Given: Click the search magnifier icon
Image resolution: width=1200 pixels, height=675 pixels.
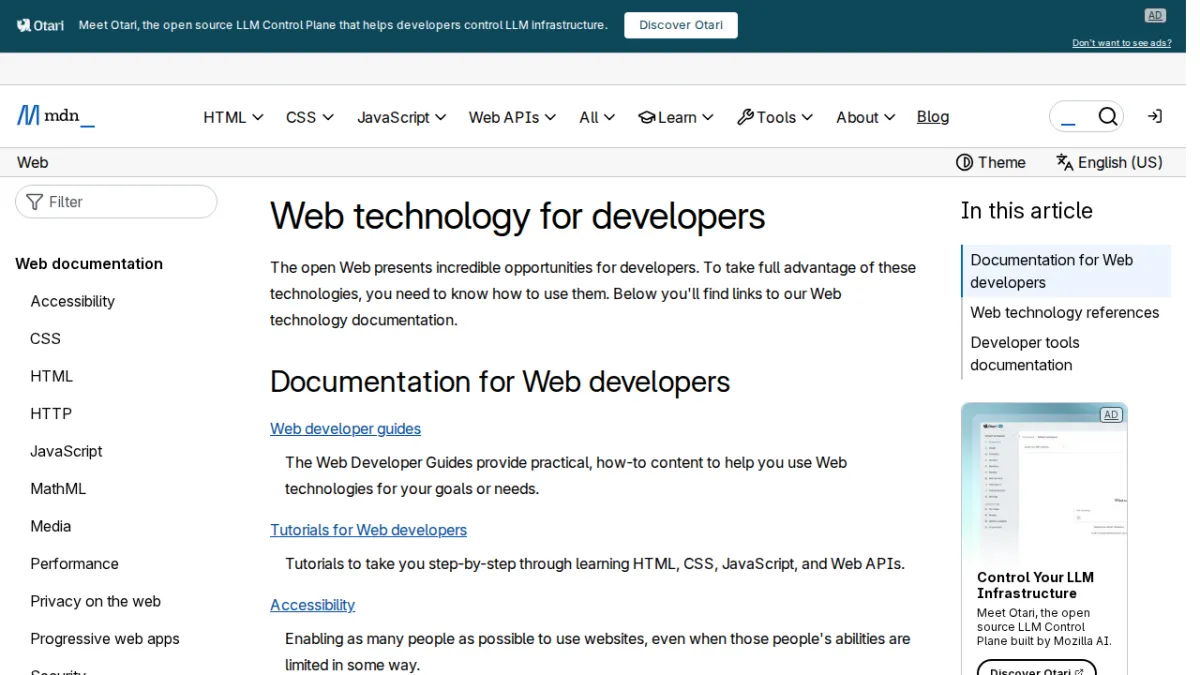Looking at the screenshot, I should click(1107, 117).
